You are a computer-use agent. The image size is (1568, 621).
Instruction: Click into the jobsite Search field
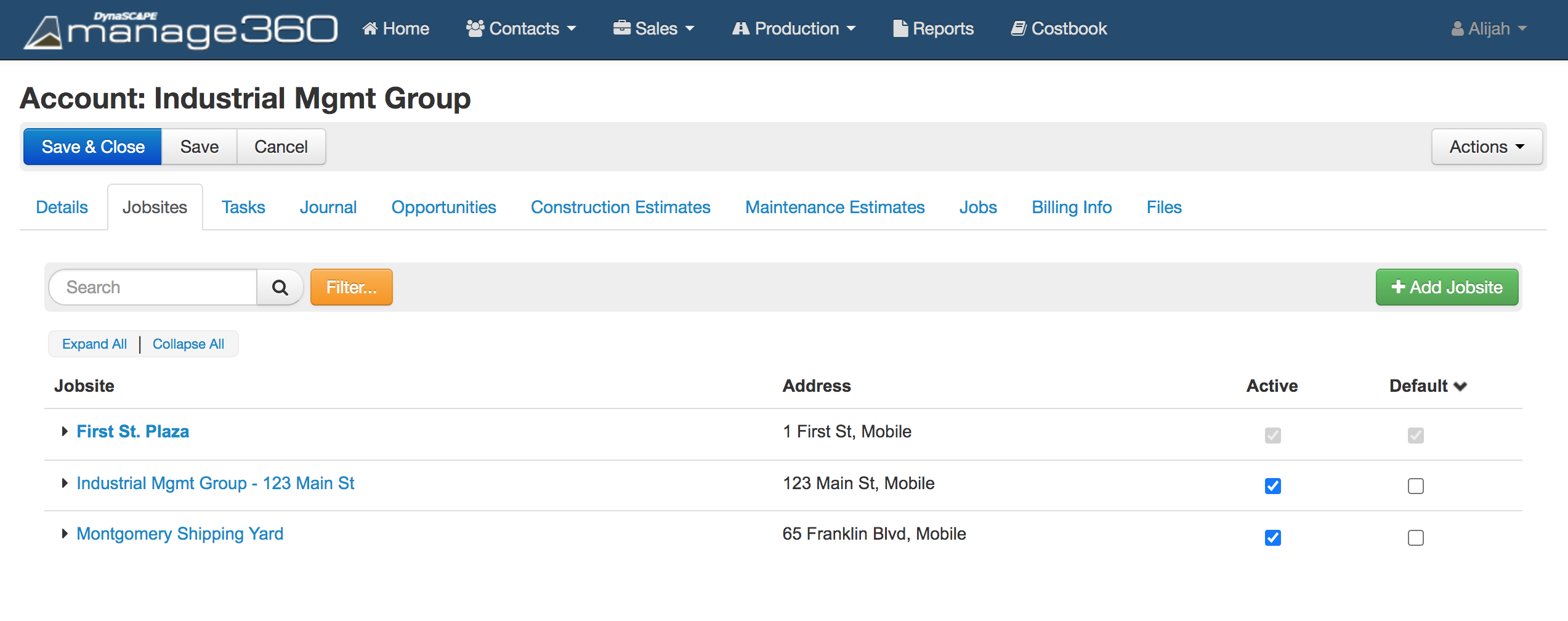coord(154,287)
